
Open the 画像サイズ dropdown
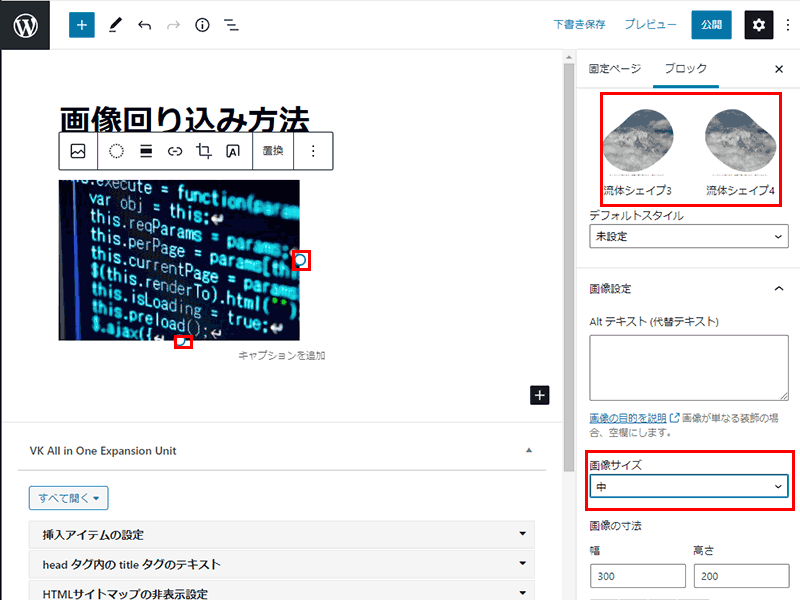point(688,486)
